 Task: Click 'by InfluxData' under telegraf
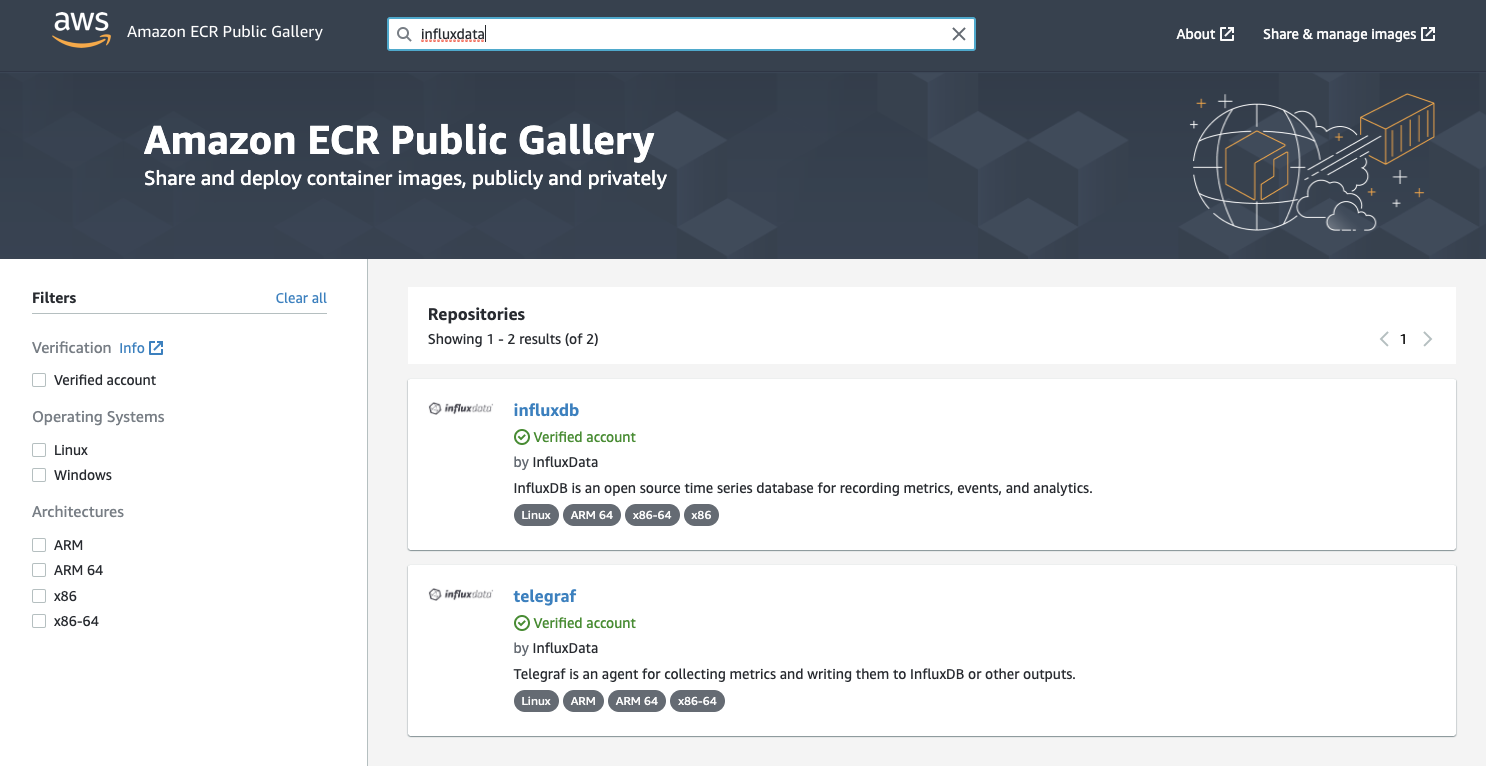[x=556, y=648]
